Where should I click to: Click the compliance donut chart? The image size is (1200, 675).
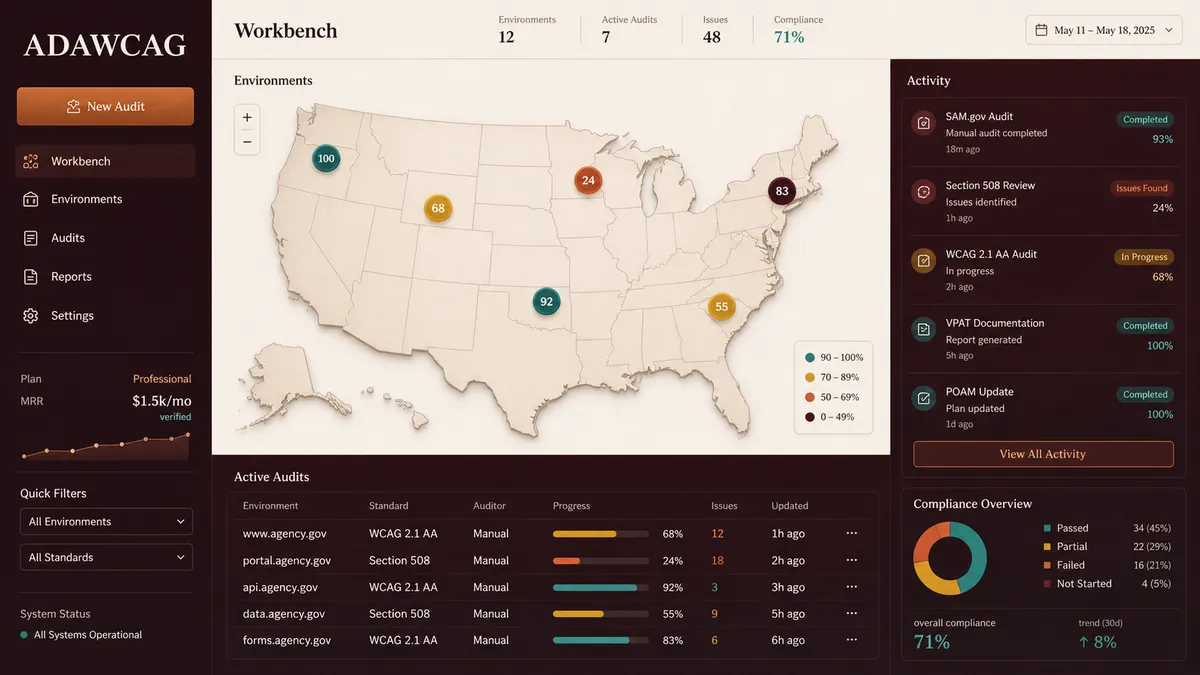(950, 558)
